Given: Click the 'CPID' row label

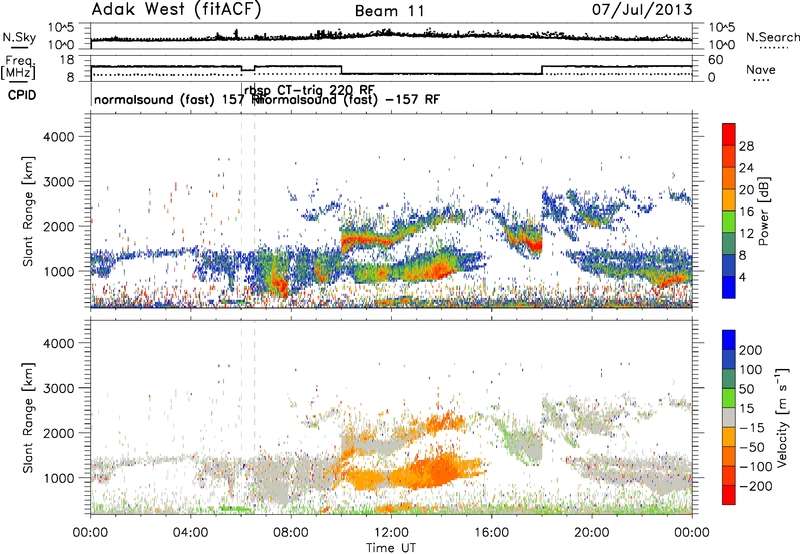Looking at the screenshot, I should 22,95.
